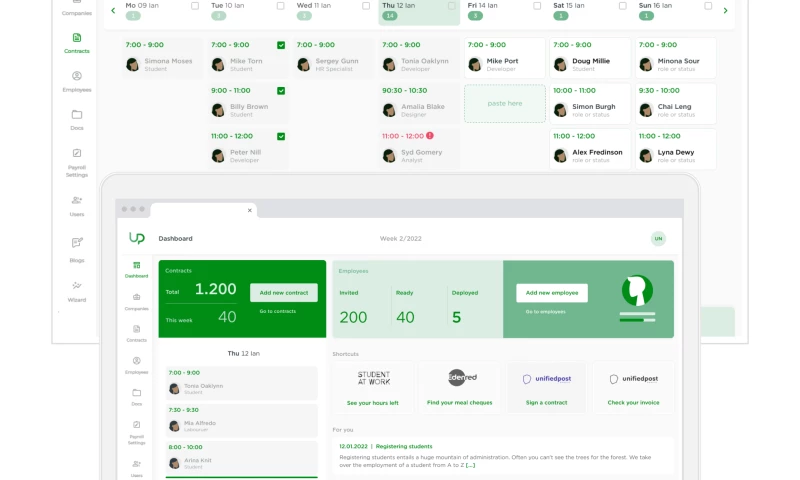Select the Thu 12 Ian day header
Screen dimensions: 800x480
tap(410, 6)
